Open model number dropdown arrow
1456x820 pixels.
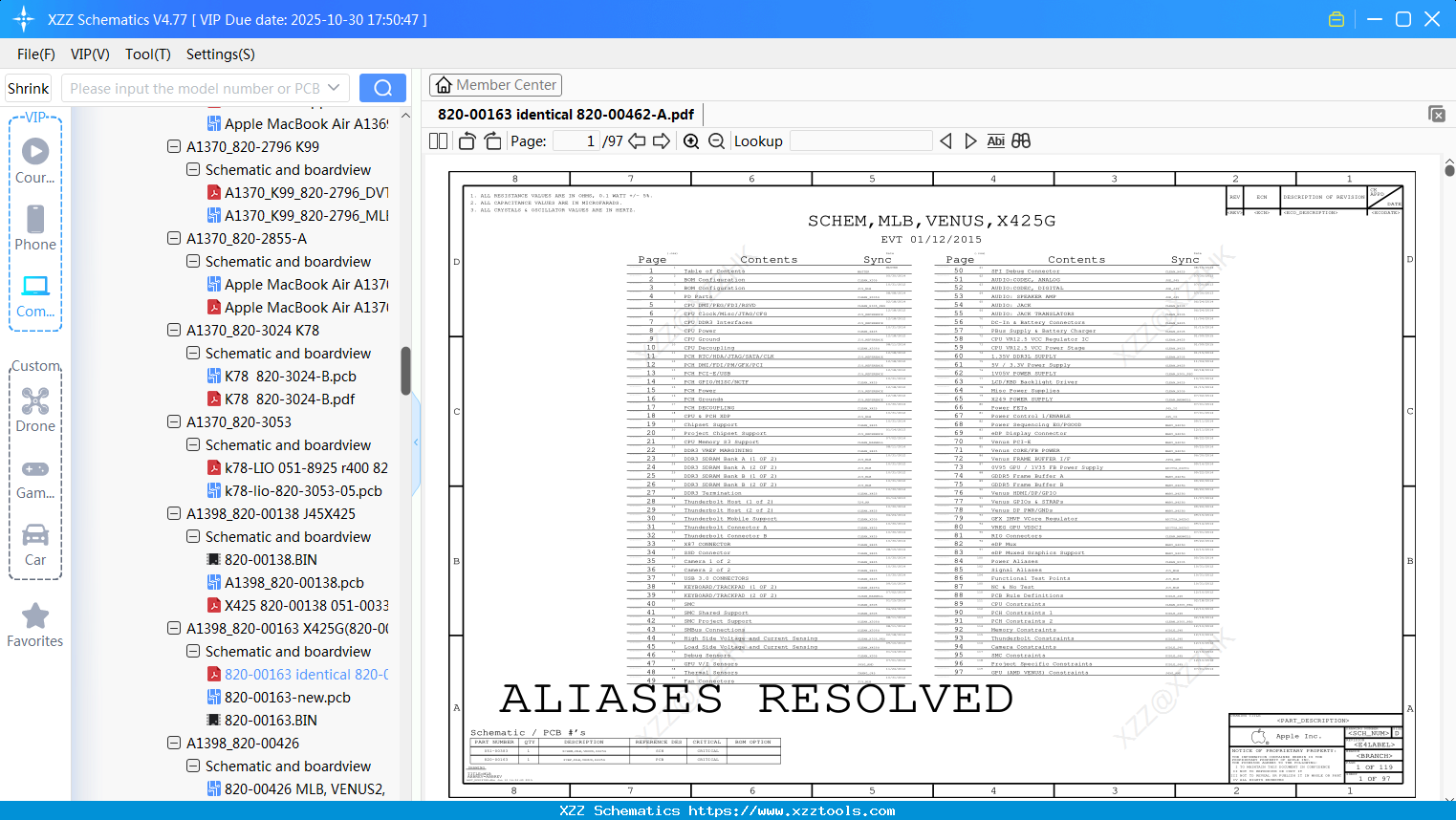point(334,88)
